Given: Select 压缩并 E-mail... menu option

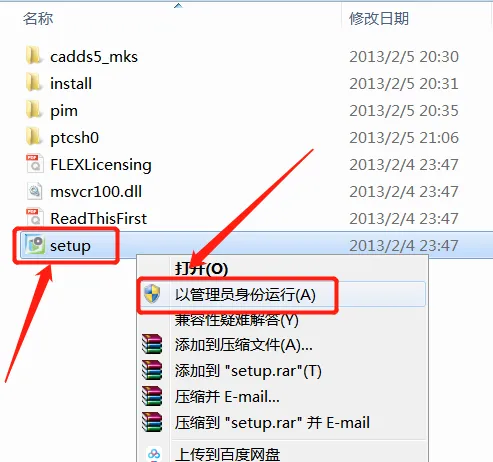Looking at the screenshot, I should click(x=227, y=397).
